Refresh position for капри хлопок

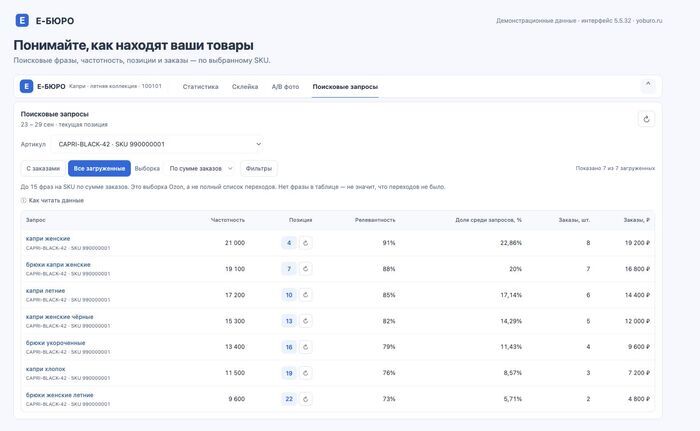click(x=305, y=373)
